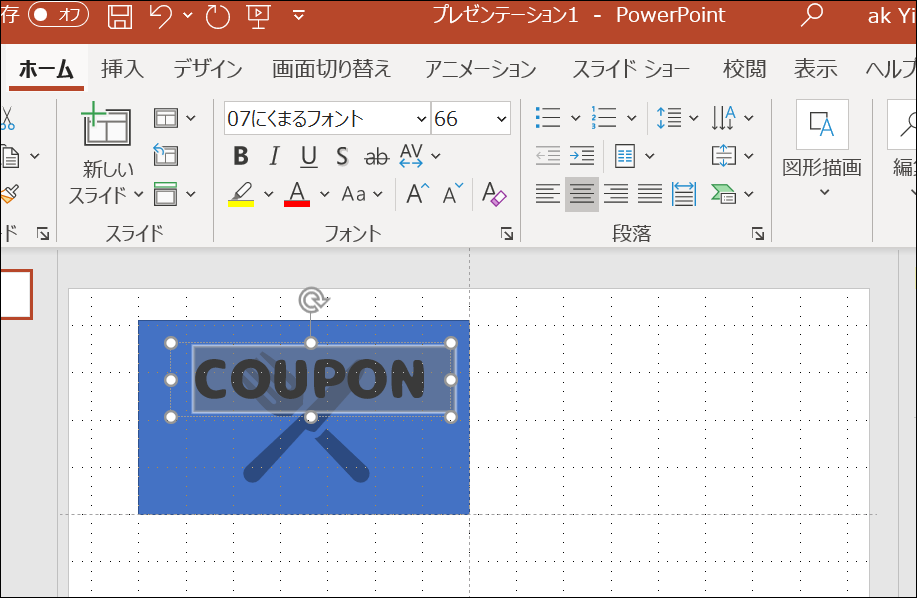This screenshot has width=917, height=598.
Task: Open the ホーム tab
Action: [x=46, y=69]
